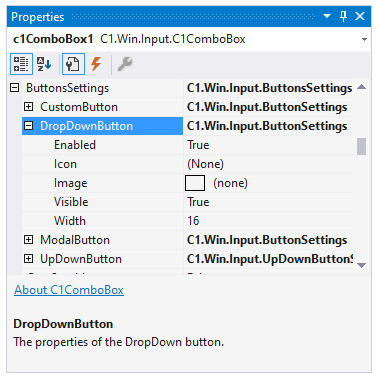Expand the UpDownButton settings
This screenshot has width=377, height=379.
click(29, 259)
